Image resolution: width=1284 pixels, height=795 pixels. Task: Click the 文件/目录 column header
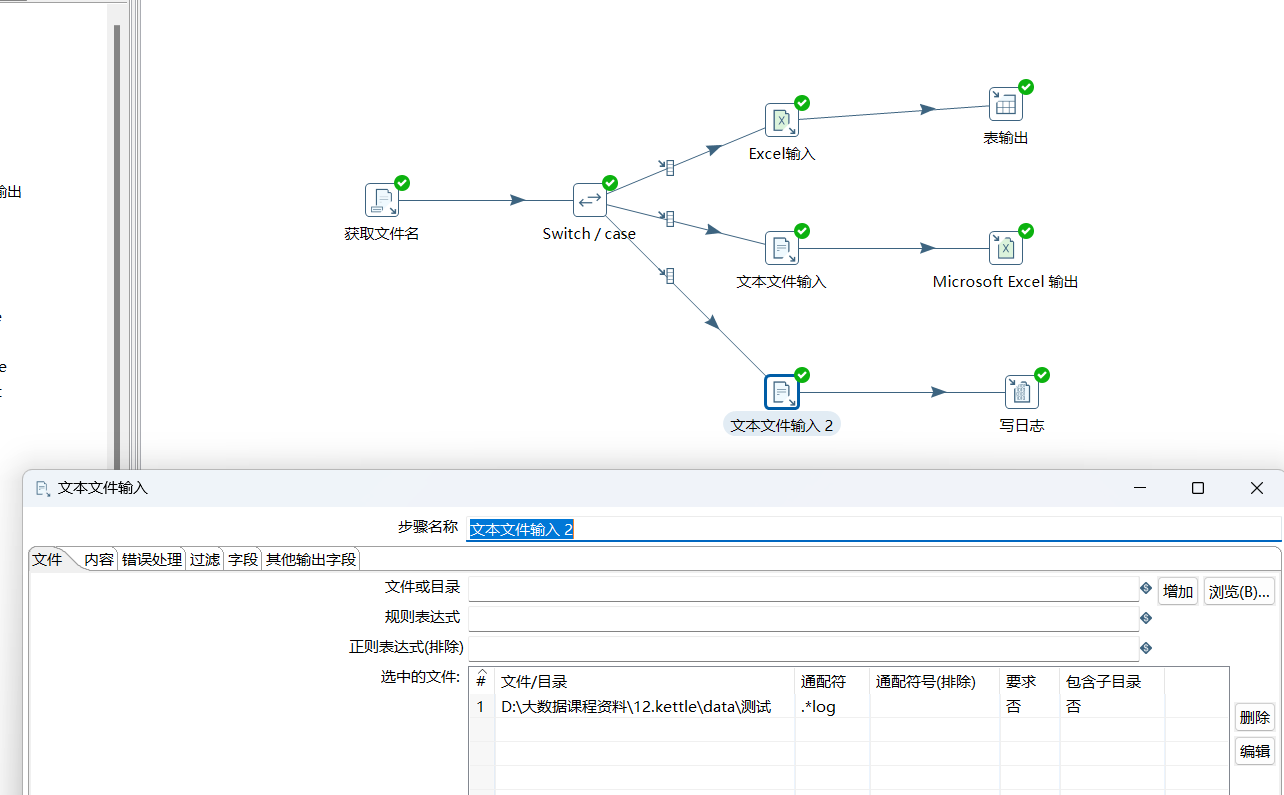pos(645,681)
